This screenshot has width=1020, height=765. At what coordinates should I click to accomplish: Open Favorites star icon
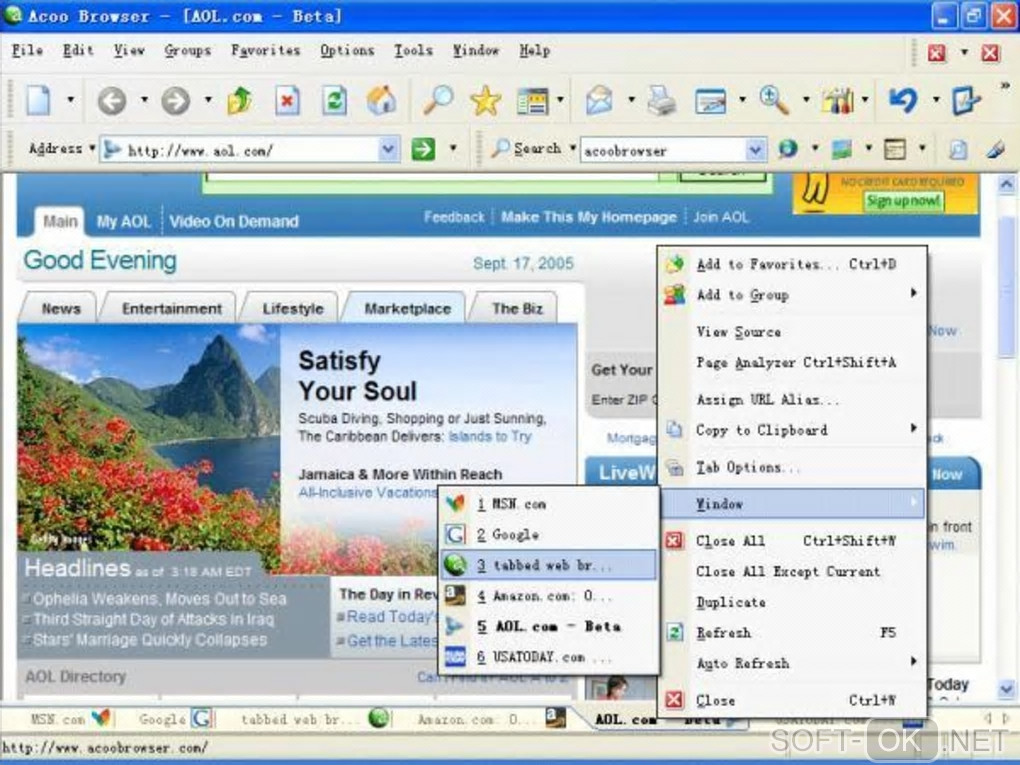(485, 101)
